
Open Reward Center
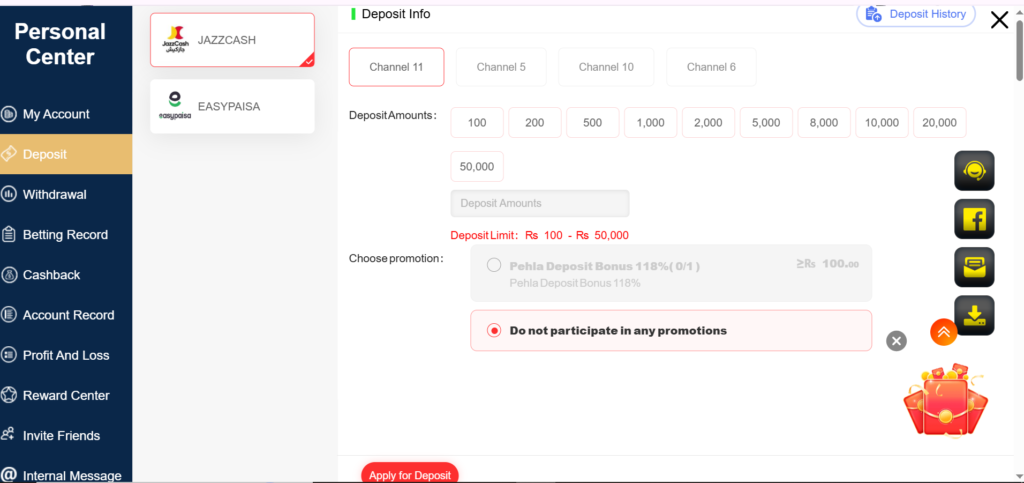pos(66,396)
